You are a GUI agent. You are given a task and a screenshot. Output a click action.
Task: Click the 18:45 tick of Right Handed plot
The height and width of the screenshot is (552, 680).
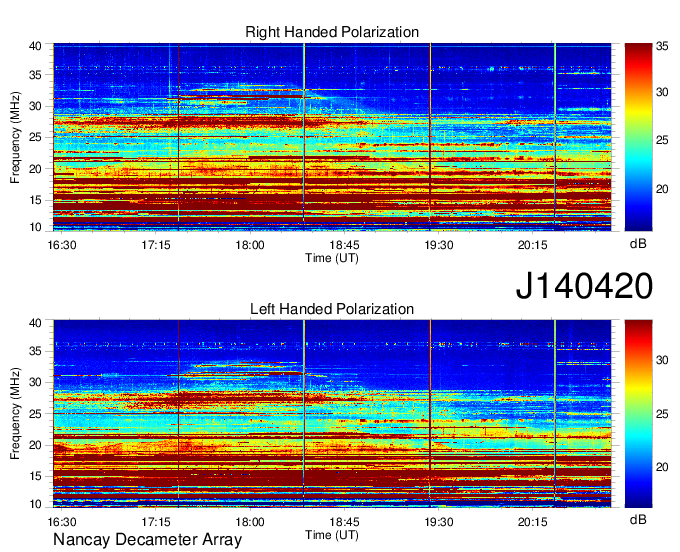tap(344, 245)
